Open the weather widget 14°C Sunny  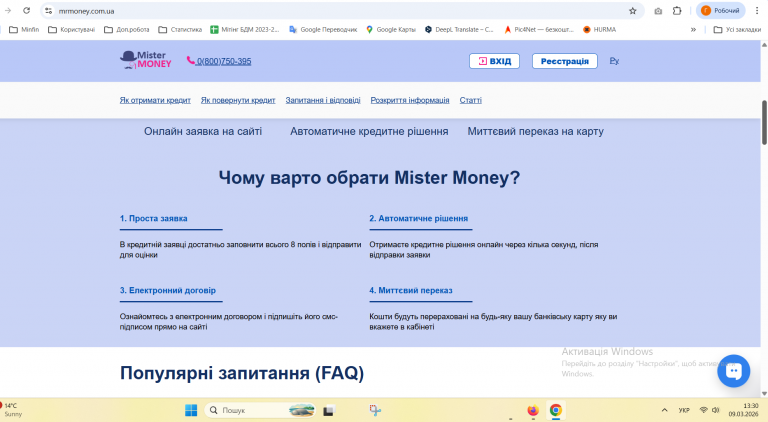(10, 410)
